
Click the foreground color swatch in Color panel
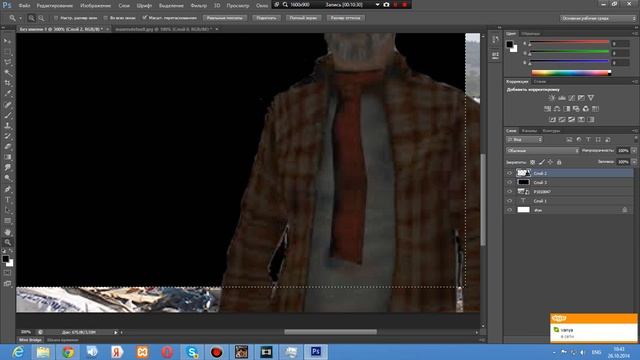510,44
